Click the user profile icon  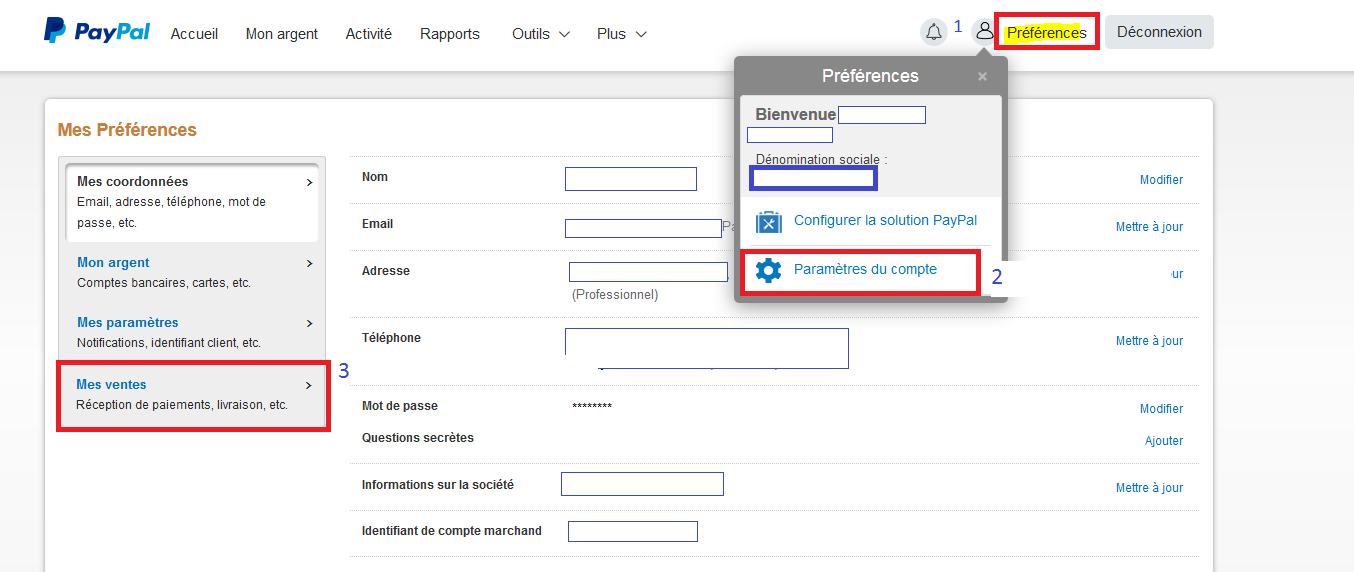[984, 32]
